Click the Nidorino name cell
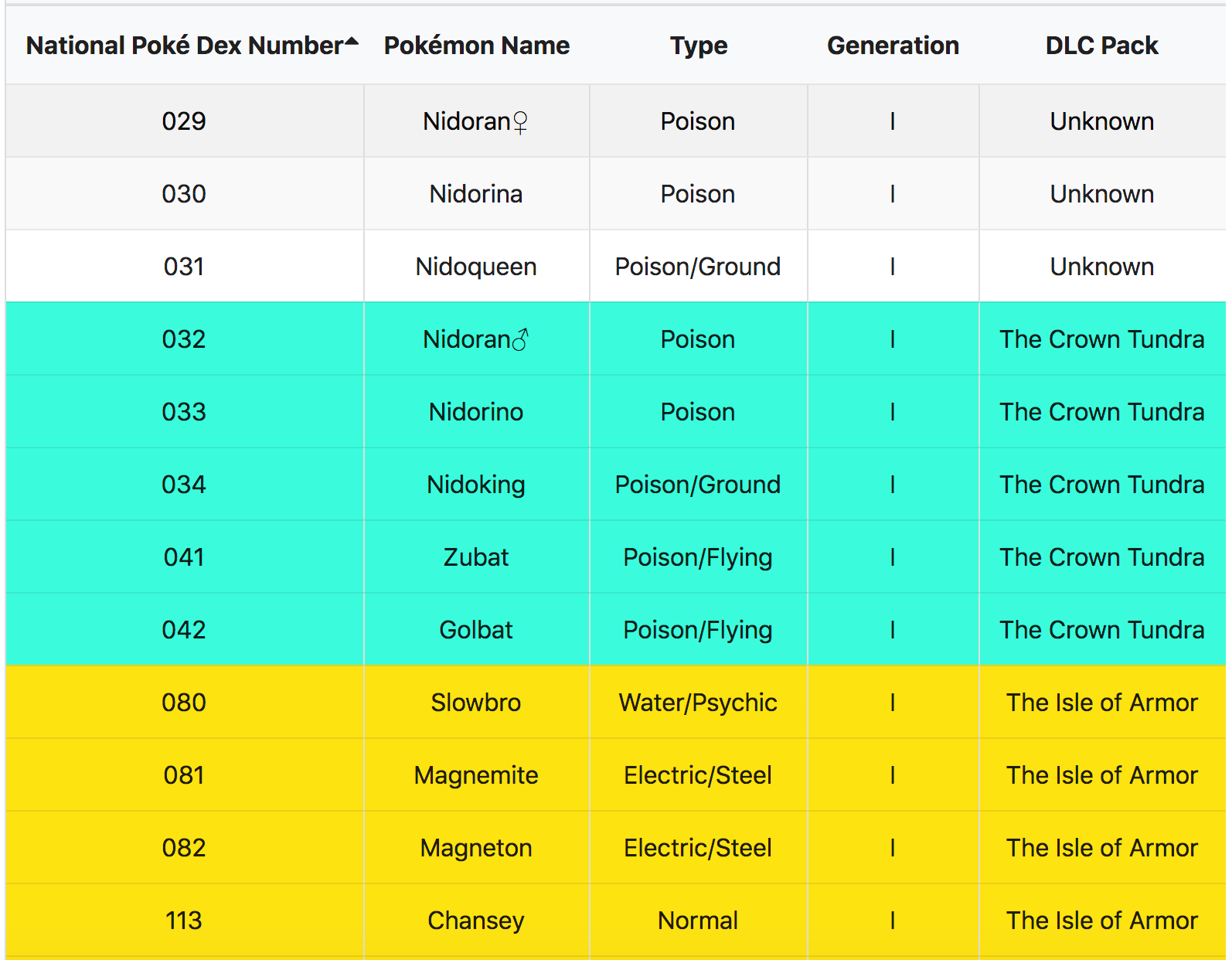This screenshot has width=1232, height=960. [x=476, y=412]
